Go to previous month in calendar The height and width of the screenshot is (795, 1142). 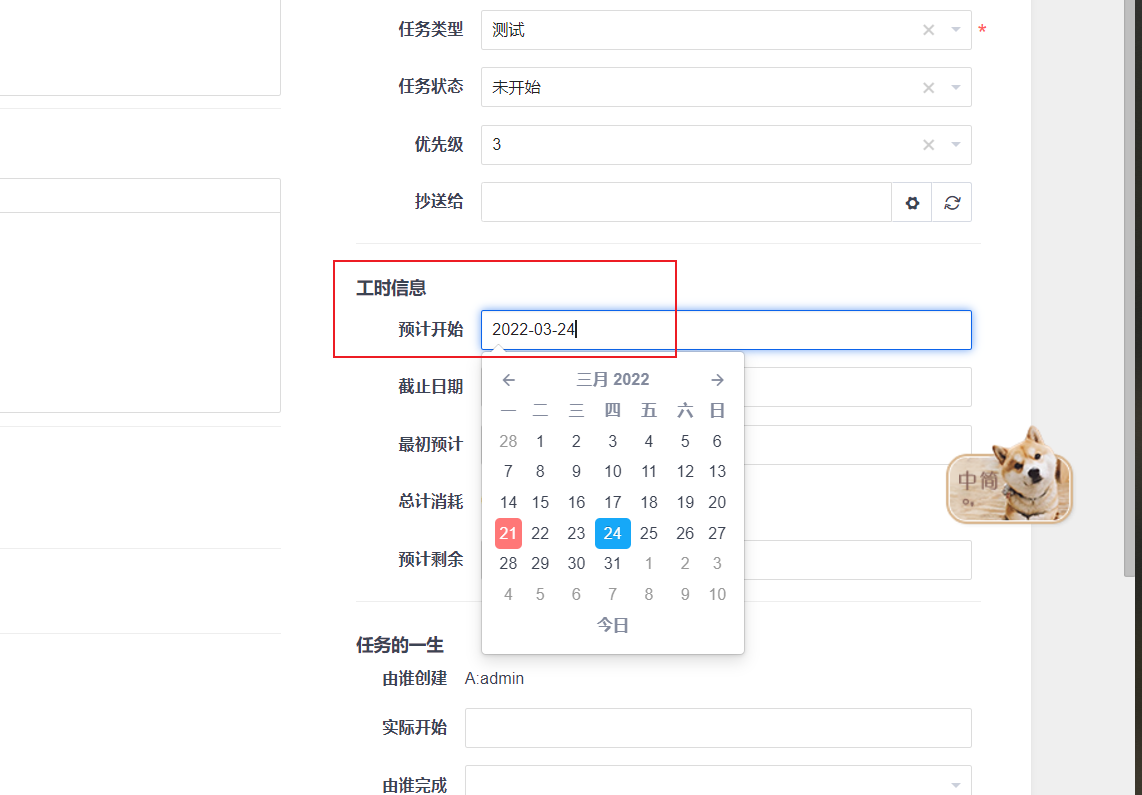pos(508,379)
